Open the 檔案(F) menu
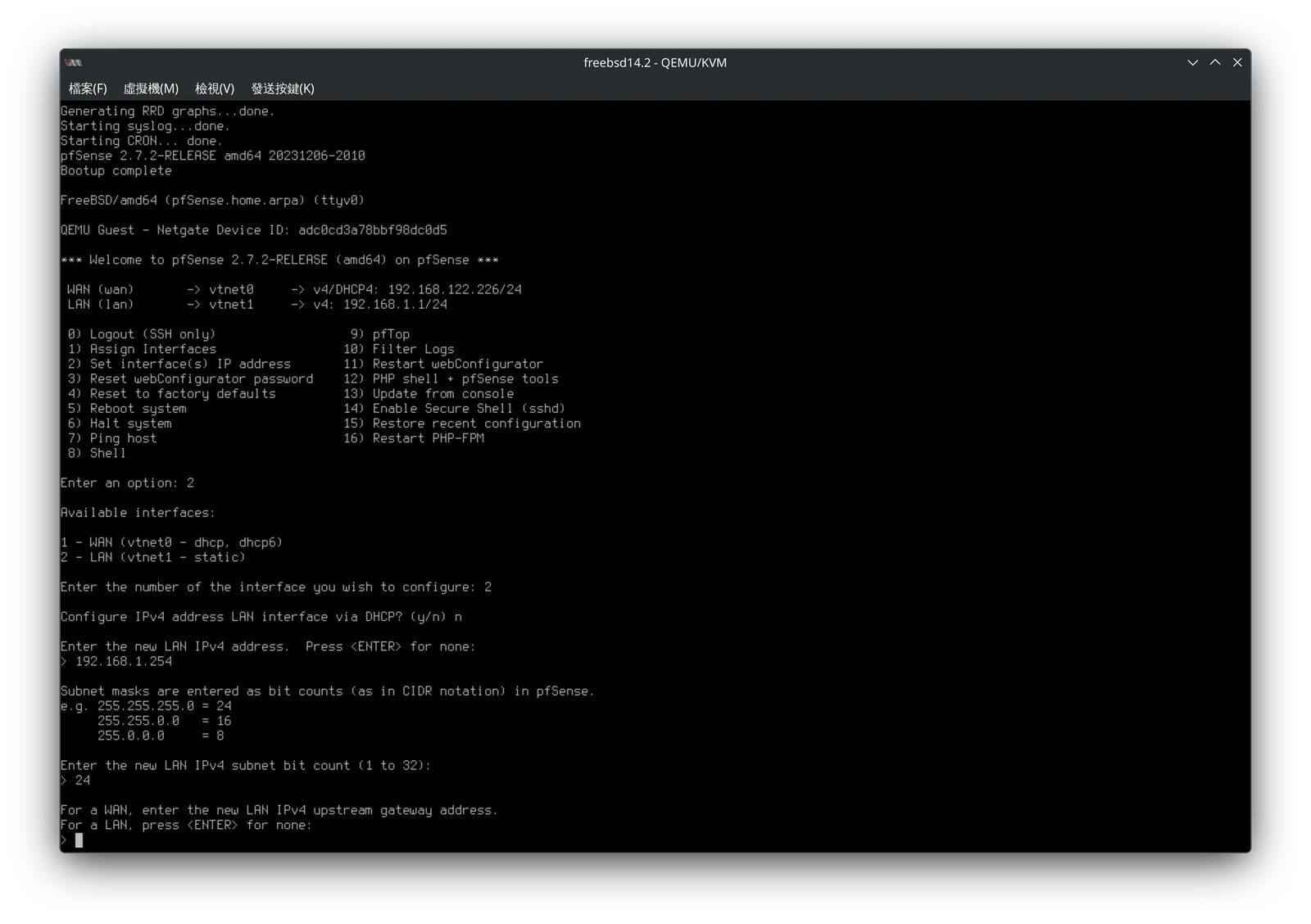 click(88, 88)
